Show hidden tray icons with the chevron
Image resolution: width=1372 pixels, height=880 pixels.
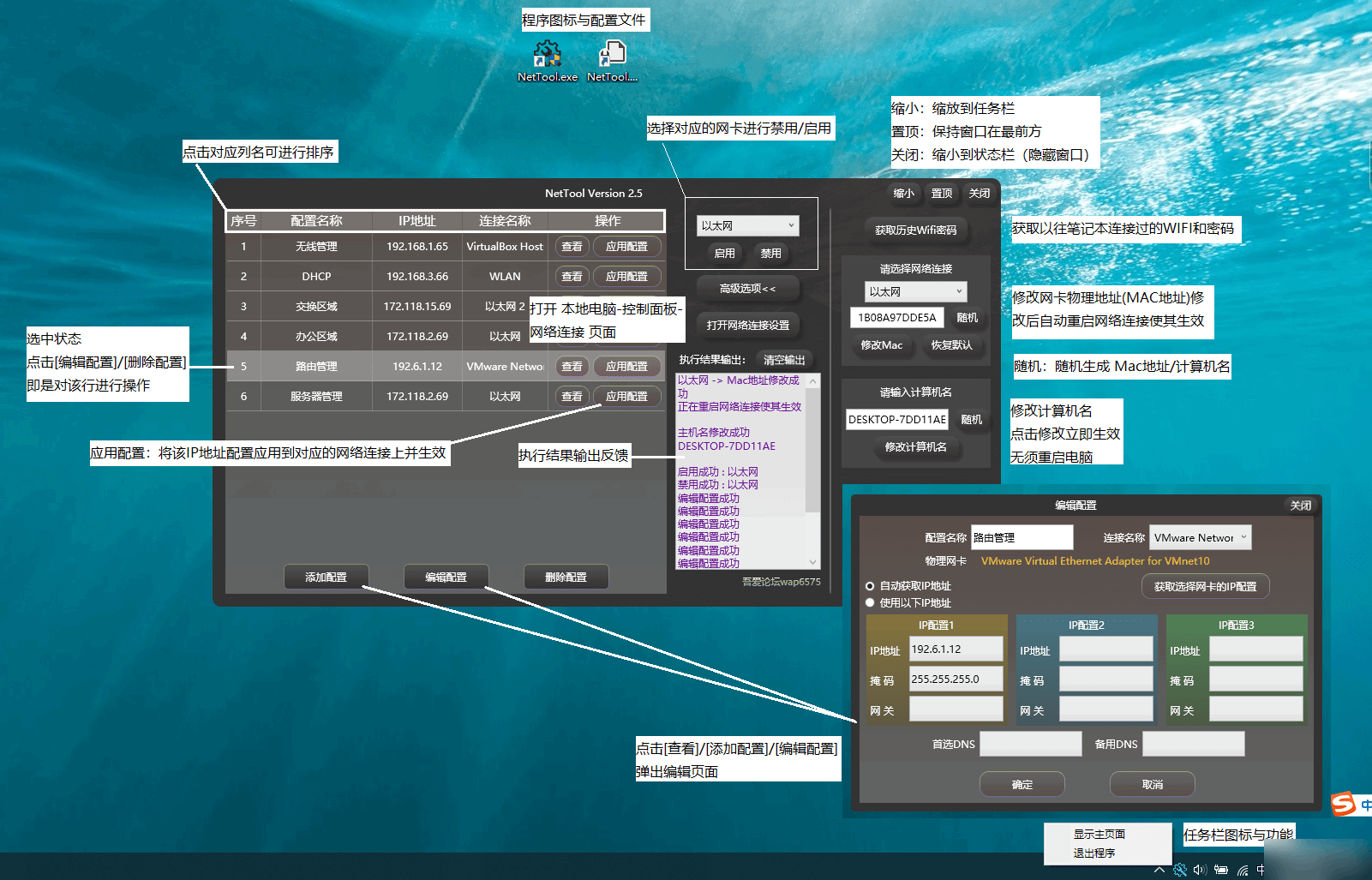click(x=1159, y=870)
